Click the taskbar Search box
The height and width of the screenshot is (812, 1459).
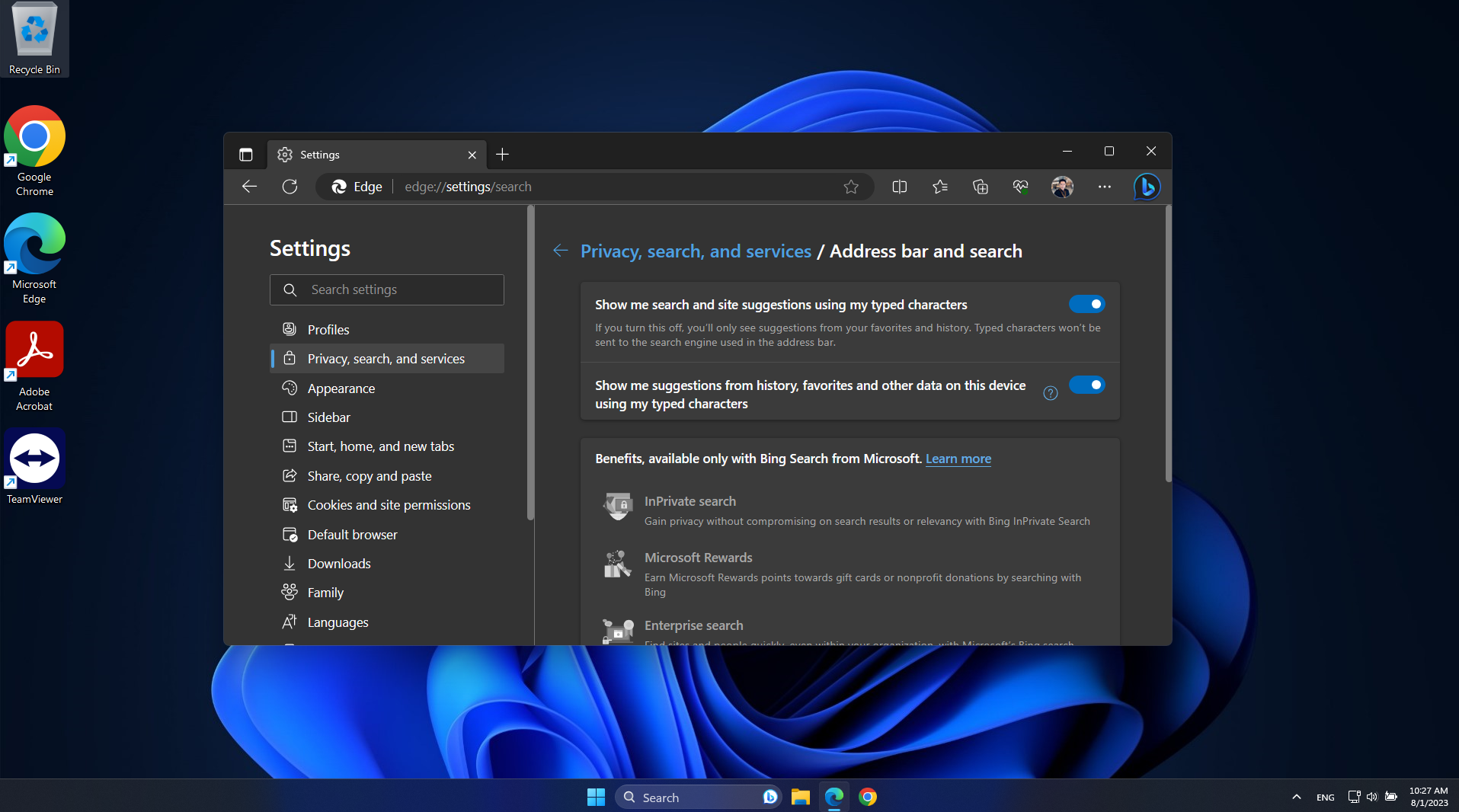point(698,797)
